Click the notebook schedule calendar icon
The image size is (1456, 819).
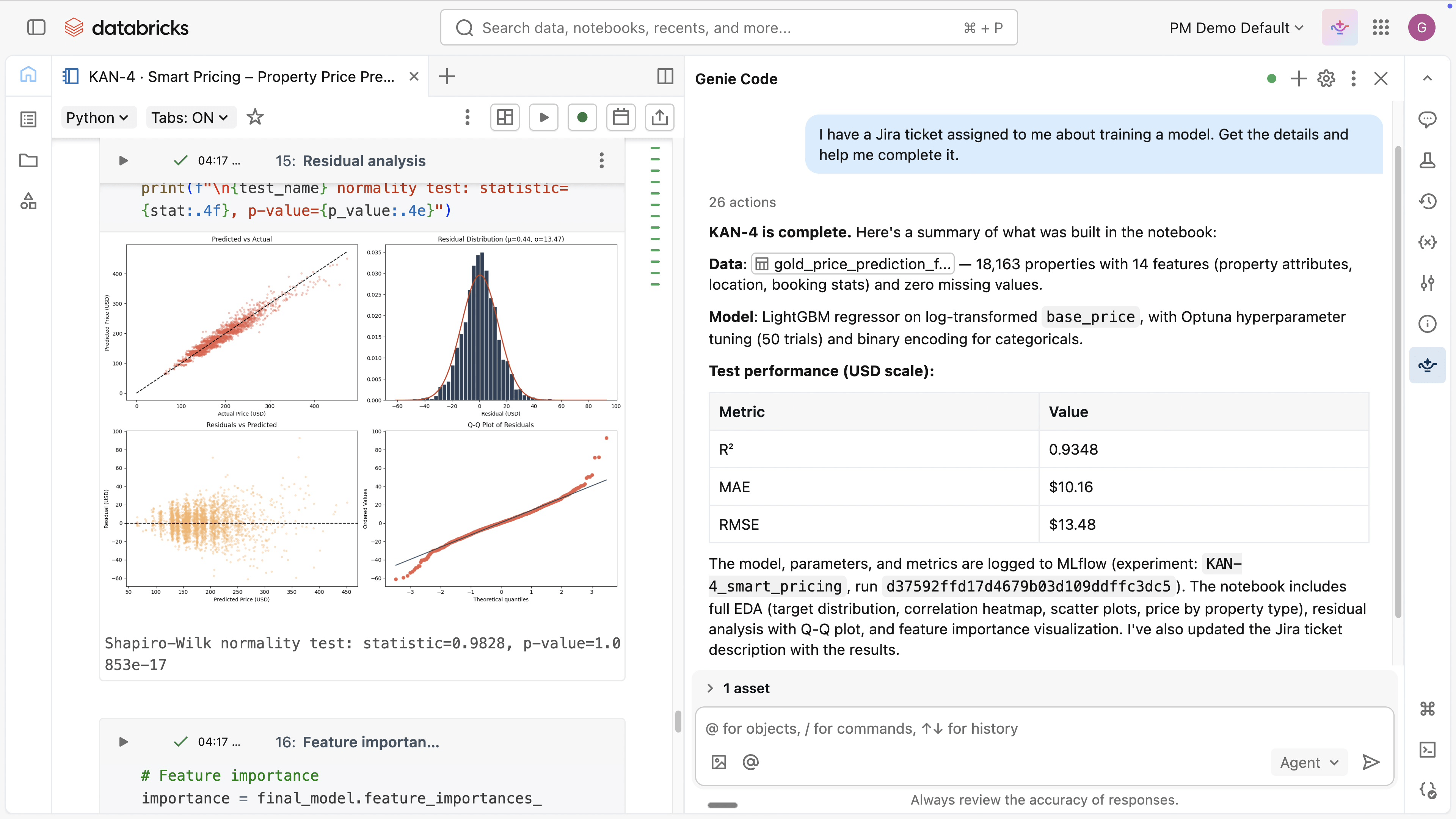(621, 118)
